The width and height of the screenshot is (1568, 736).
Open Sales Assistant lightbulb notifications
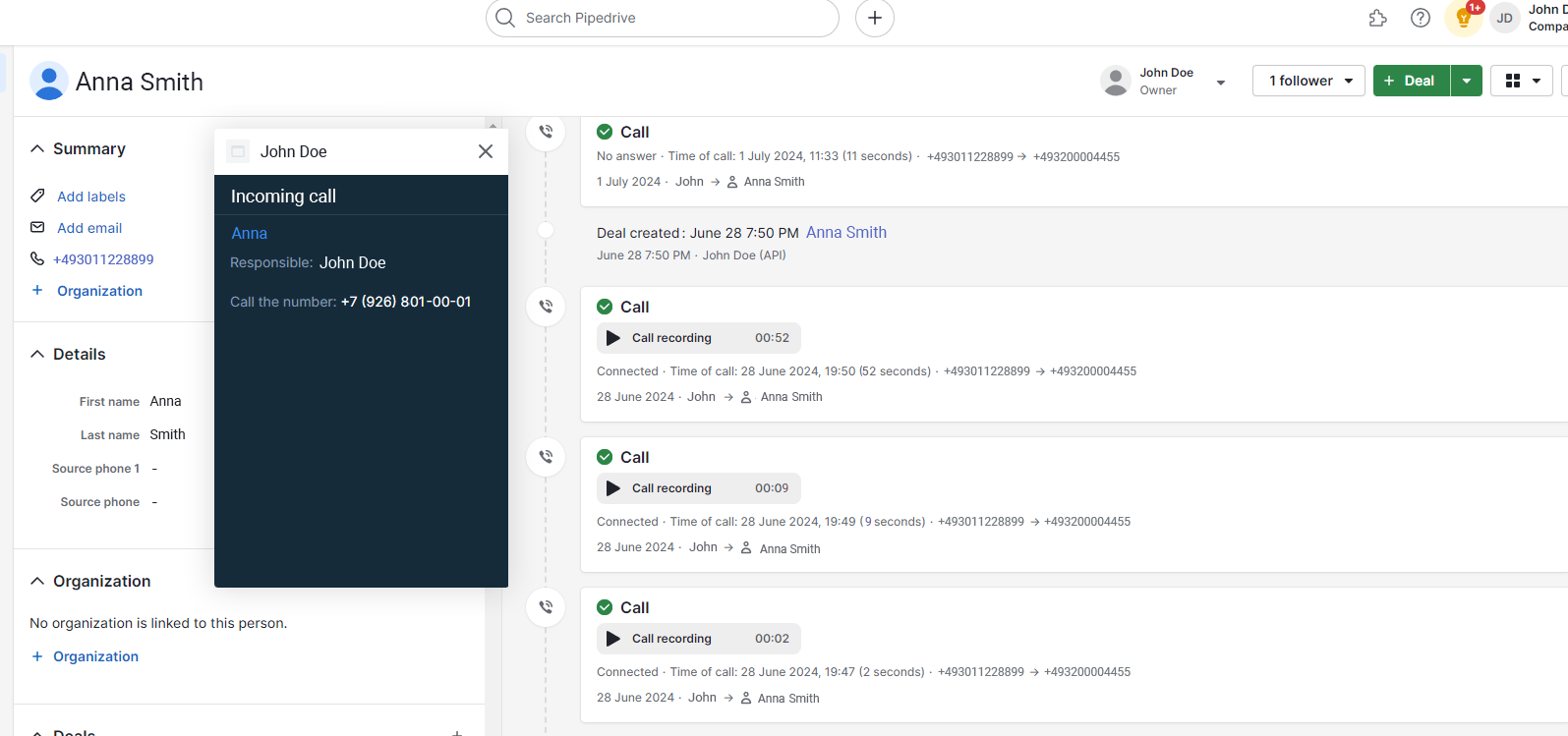[x=1463, y=18]
